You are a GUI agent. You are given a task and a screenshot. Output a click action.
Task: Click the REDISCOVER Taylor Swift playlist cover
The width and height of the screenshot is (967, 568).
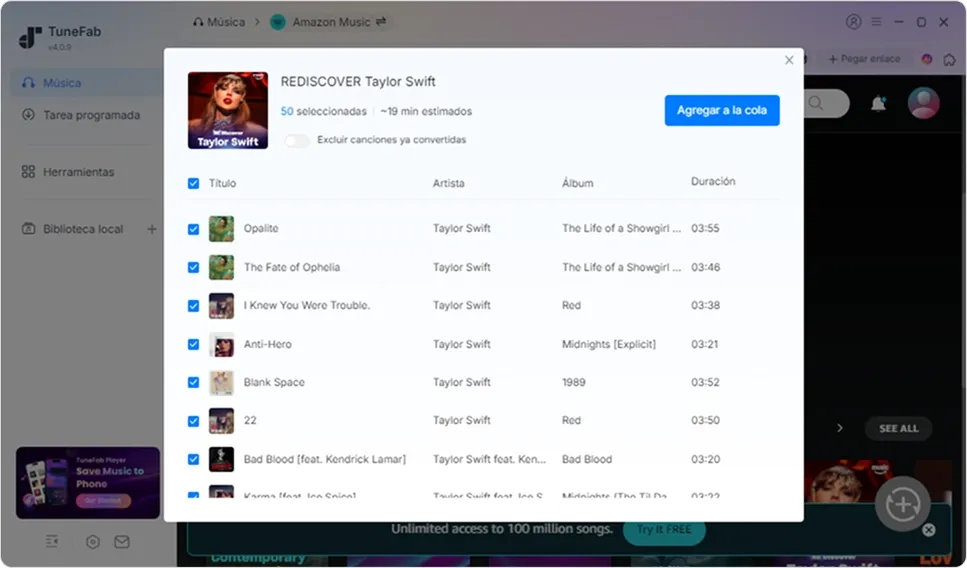click(x=228, y=110)
